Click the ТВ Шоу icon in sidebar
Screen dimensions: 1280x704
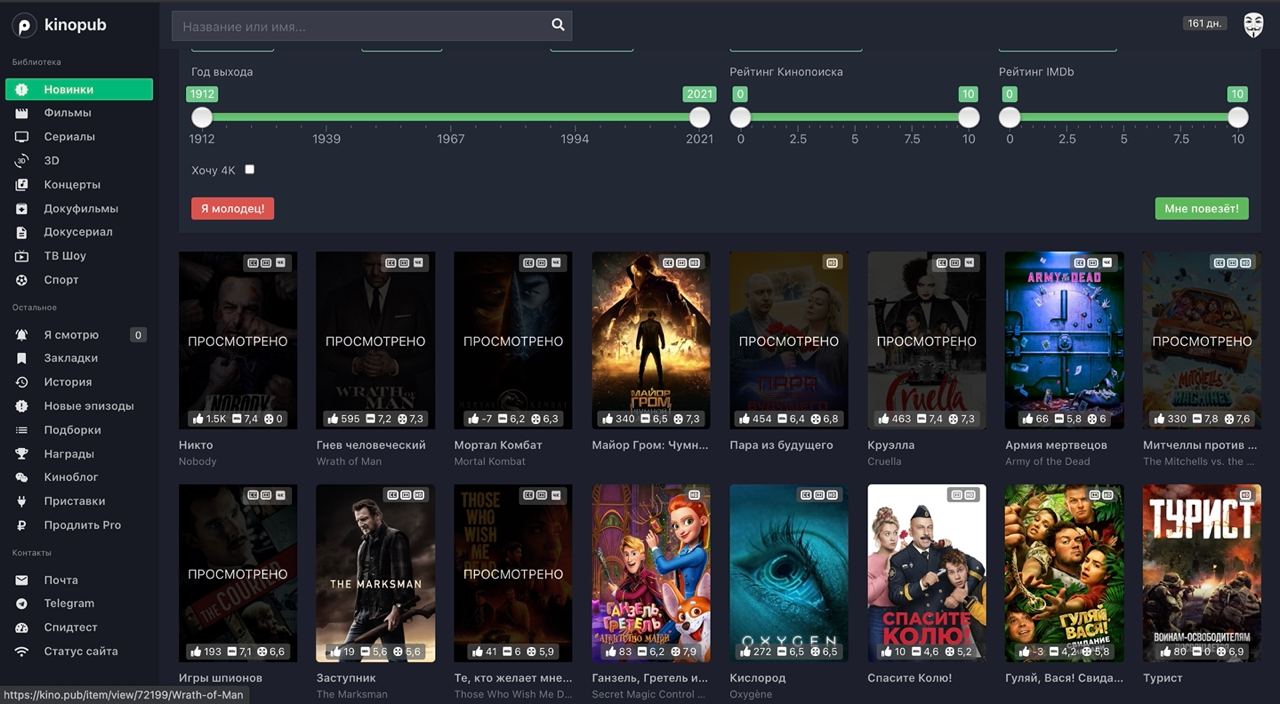[x=21, y=256]
